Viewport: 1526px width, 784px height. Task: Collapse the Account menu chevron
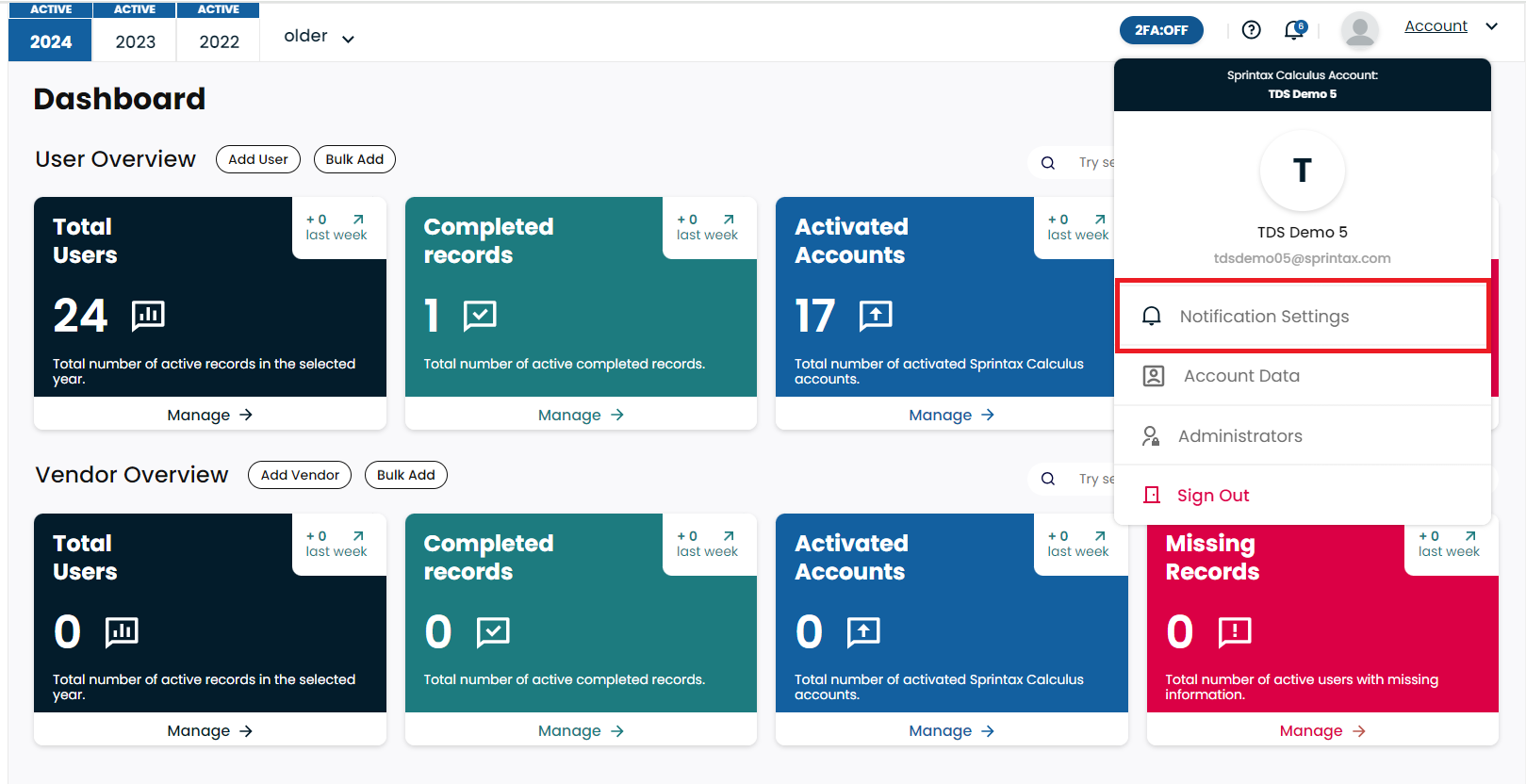coord(1491,26)
